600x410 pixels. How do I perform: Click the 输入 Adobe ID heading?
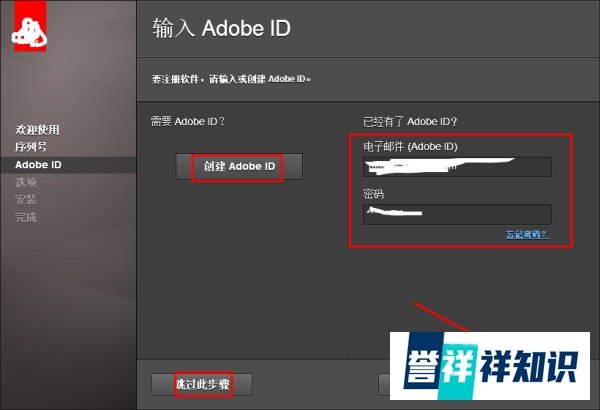point(222,29)
